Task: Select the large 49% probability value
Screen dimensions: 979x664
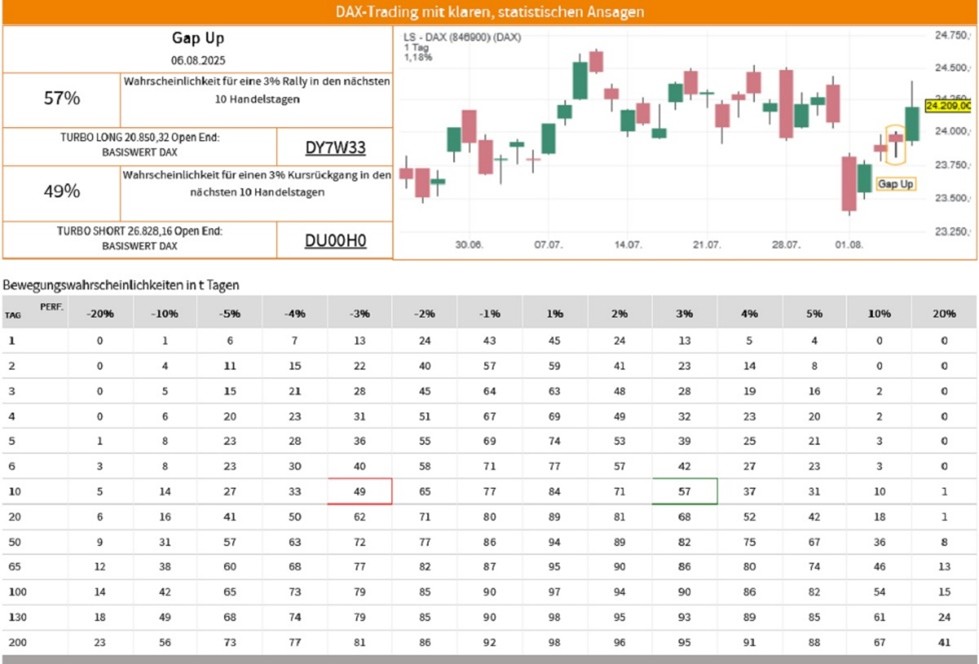Action: (x=62, y=191)
